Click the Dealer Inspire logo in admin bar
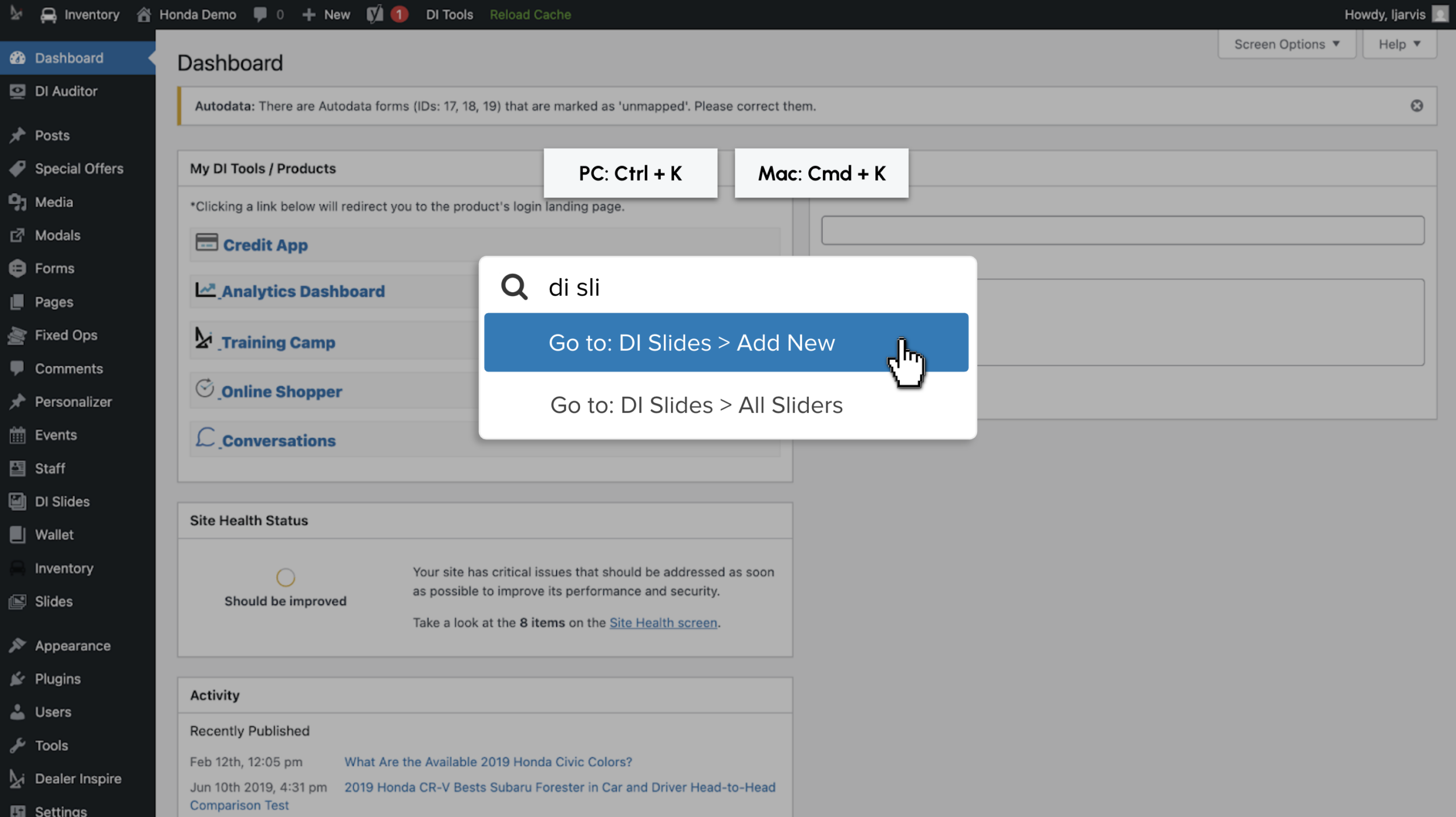This screenshot has width=1456, height=817. pyautogui.click(x=16, y=13)
